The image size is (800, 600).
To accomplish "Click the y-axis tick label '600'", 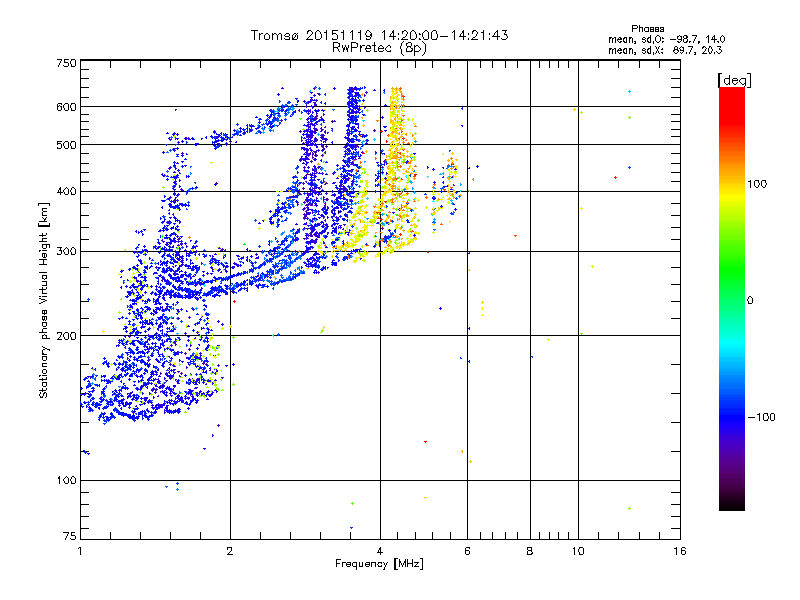I will (67, 107).
